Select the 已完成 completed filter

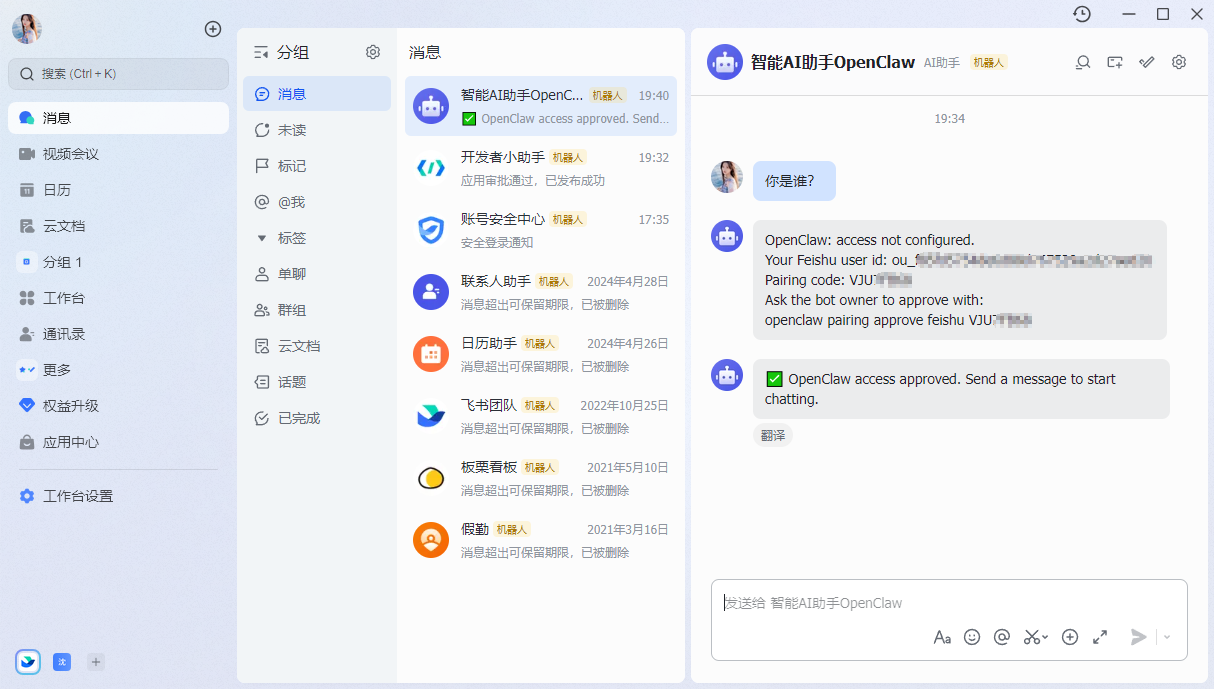(x=317, y=418)
